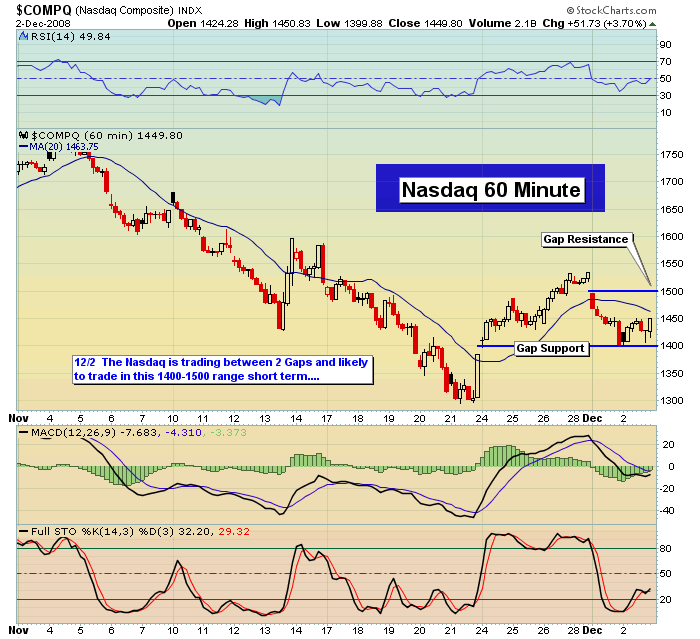Click the RSI 30 level on the right axis
Image resolution: width=700 pixels, height=639 pixels.
[666, 96]
